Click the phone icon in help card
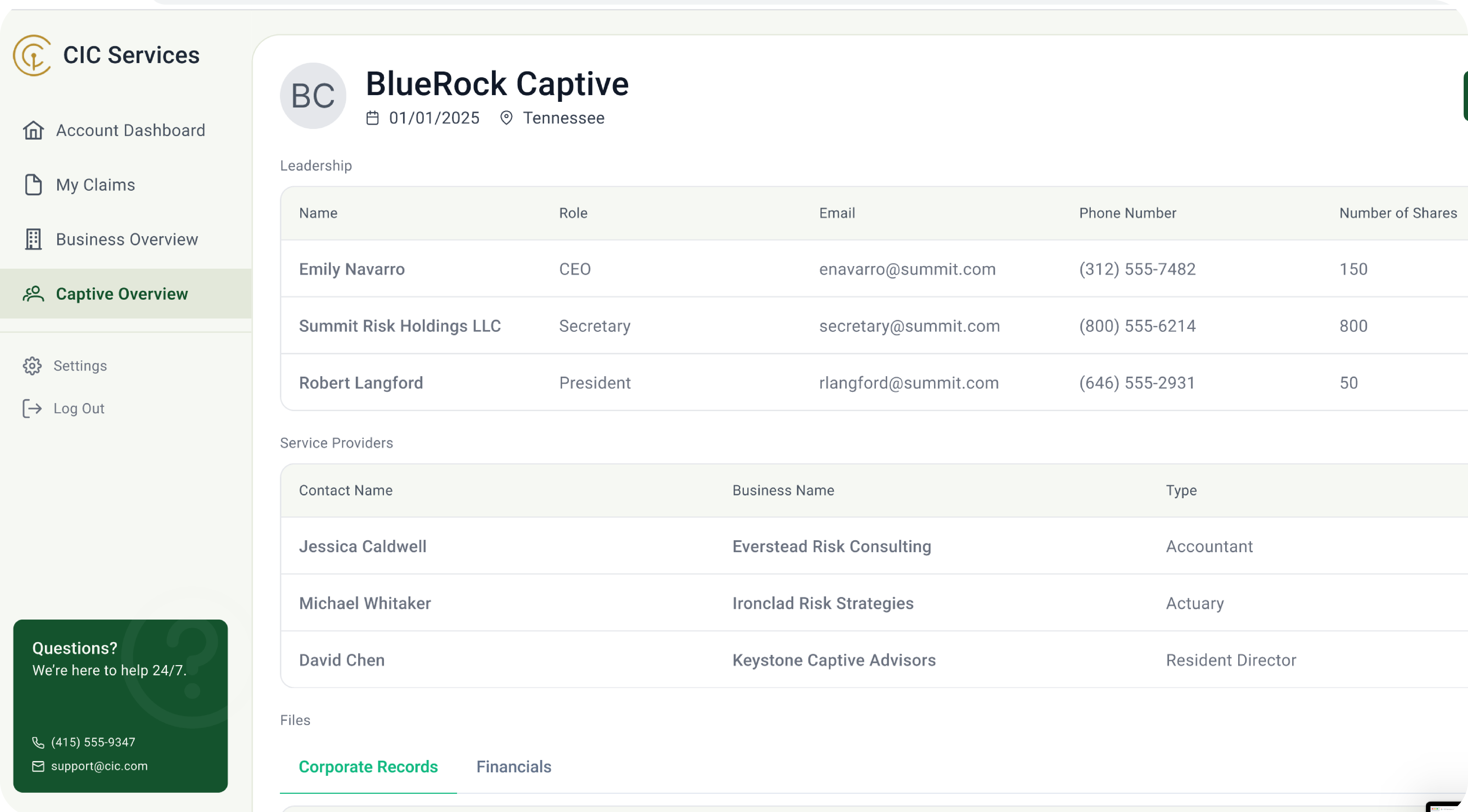1468x812 pixels. 38,742
